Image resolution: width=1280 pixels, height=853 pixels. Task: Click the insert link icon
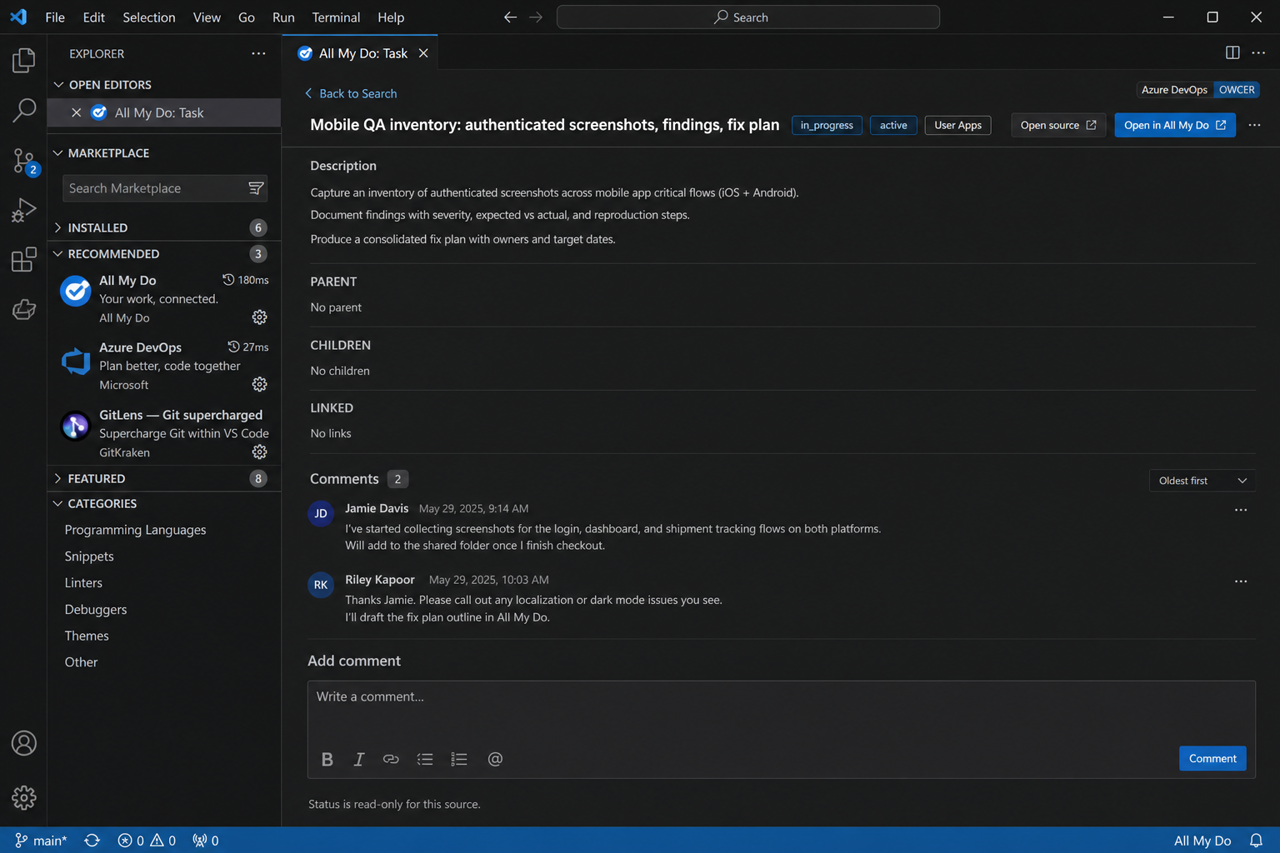[391, 759]
